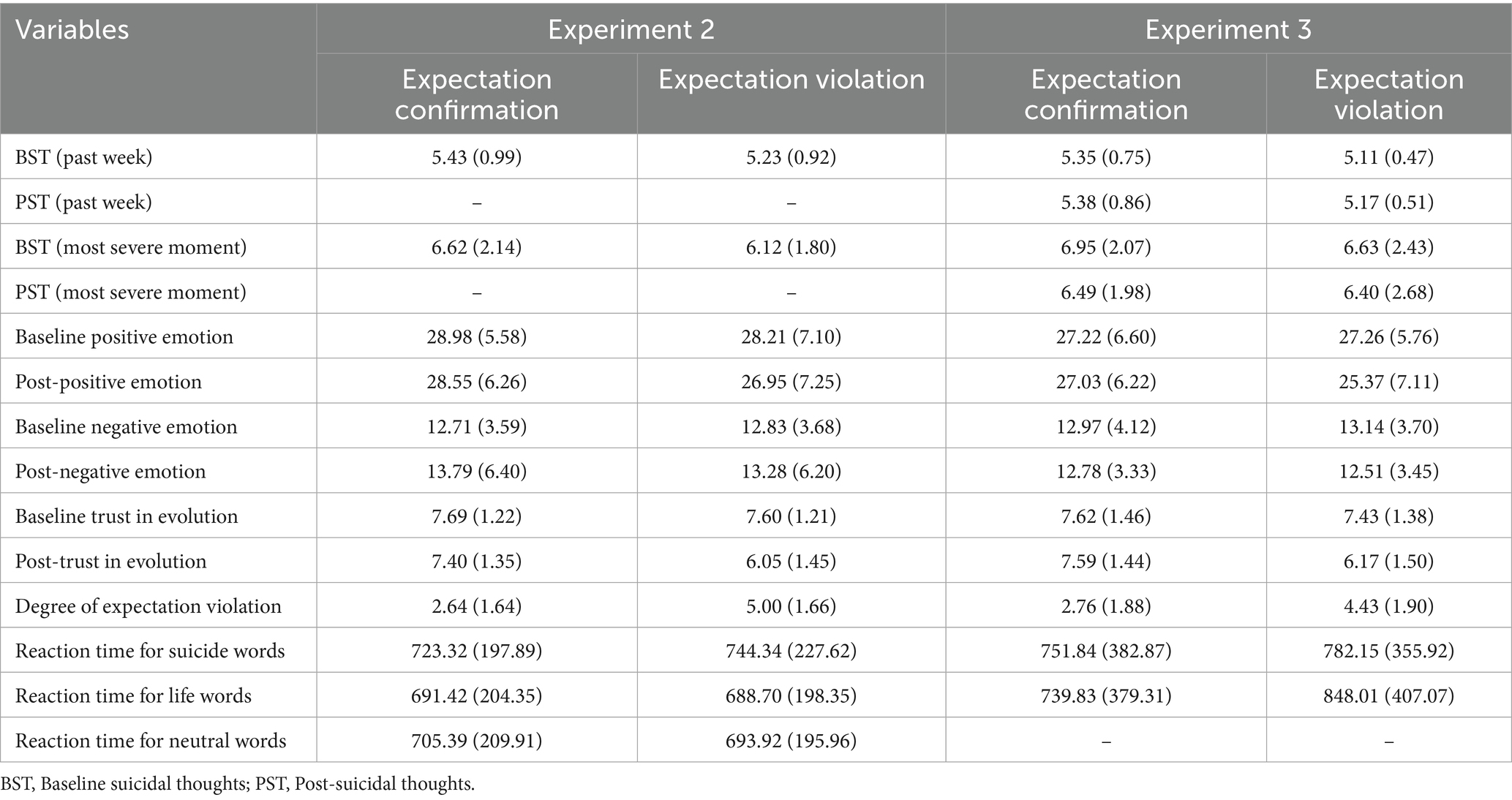The height and width of the screenshot is (800, 1512).
Task: Click the cell showing 848.01 (407.07)
Action: tap(1388, 696)
